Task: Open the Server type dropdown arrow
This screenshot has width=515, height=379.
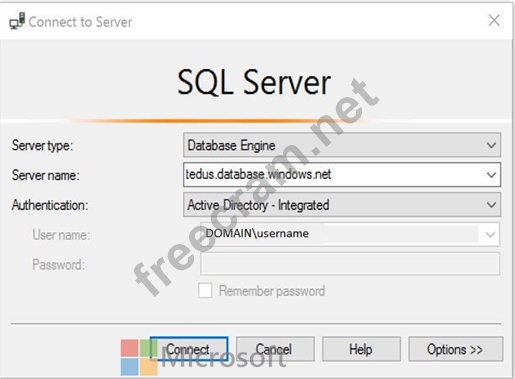Action: [x=491, y=145]
